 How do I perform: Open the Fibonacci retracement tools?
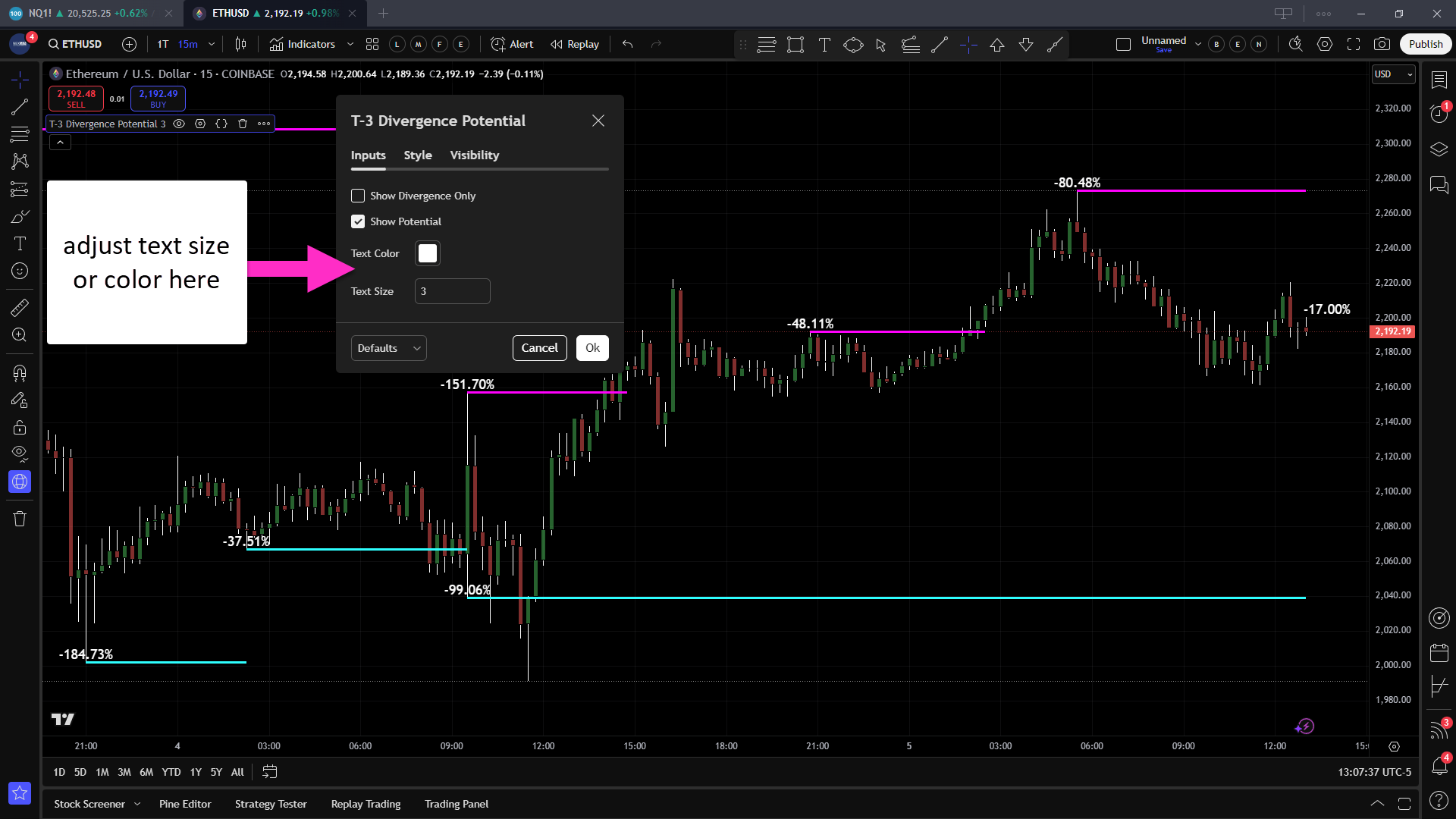pyautogui.click(x=20, y=134)
